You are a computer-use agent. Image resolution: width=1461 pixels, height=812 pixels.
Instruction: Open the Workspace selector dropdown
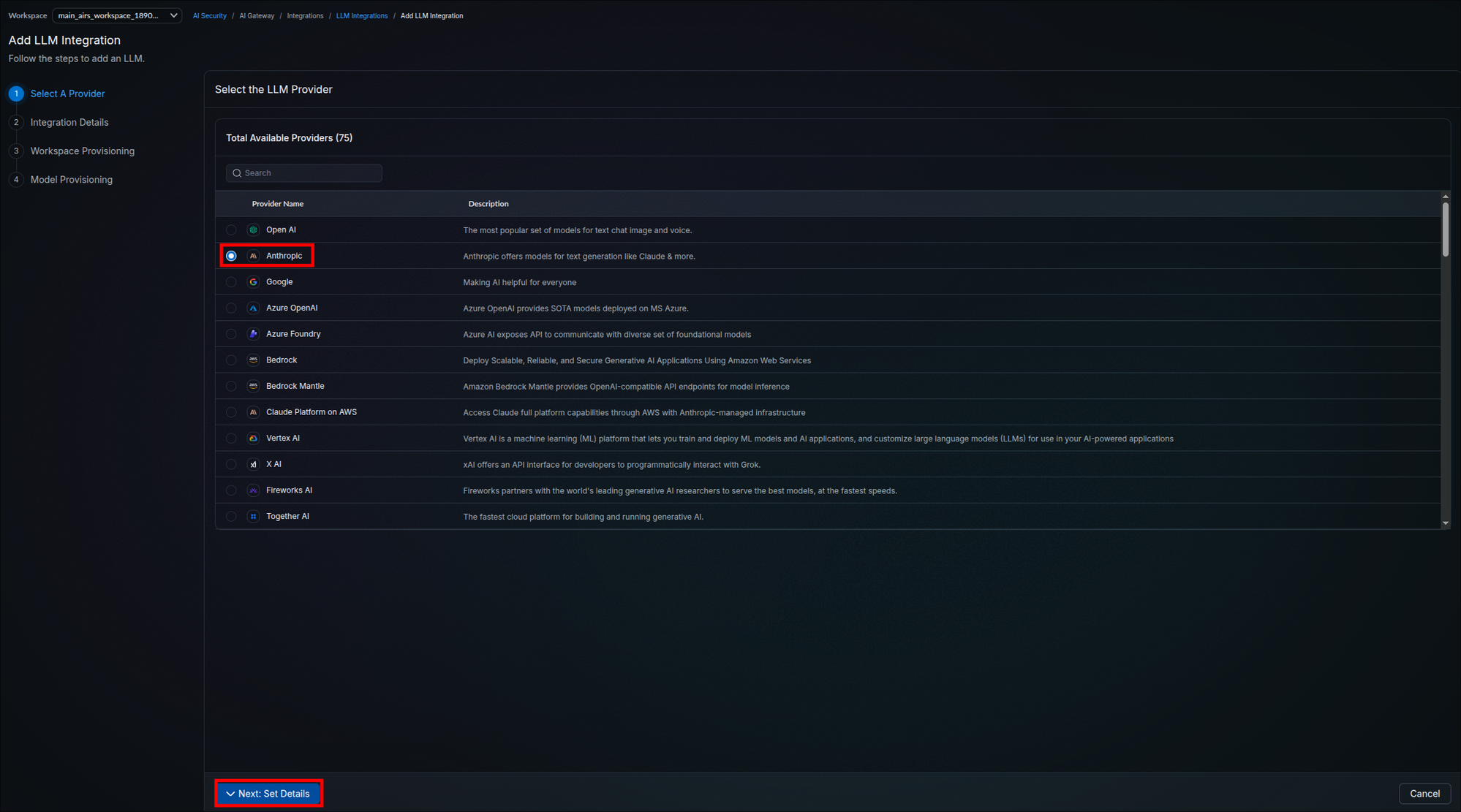117,15
